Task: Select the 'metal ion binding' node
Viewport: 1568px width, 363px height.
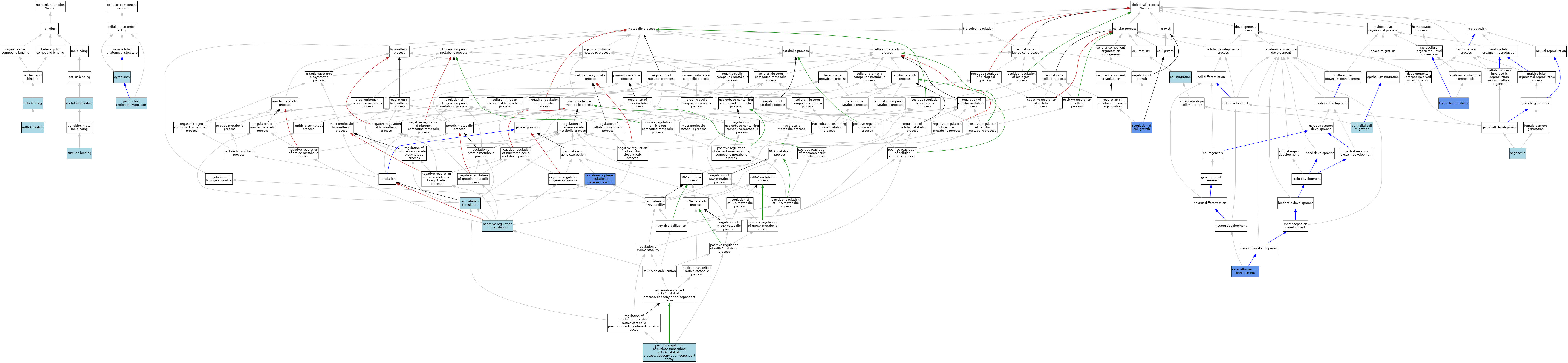Action: [x=79, y=103]
